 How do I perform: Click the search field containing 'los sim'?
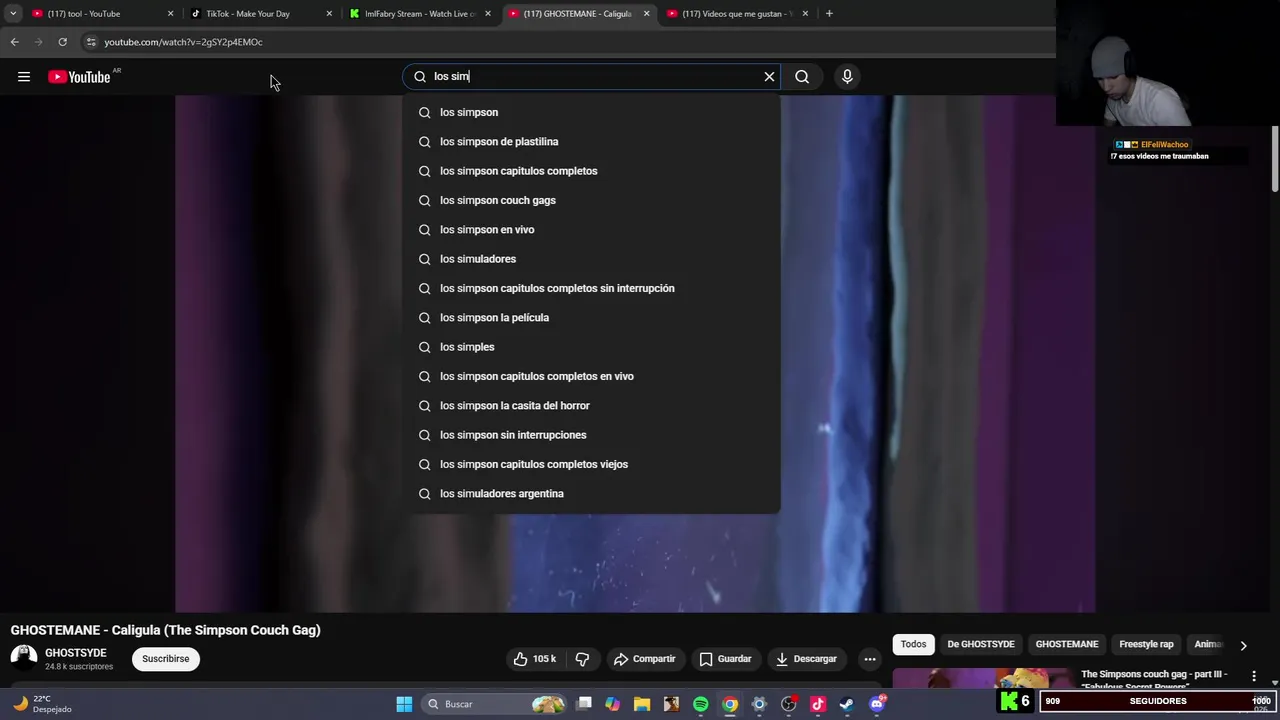590,76
